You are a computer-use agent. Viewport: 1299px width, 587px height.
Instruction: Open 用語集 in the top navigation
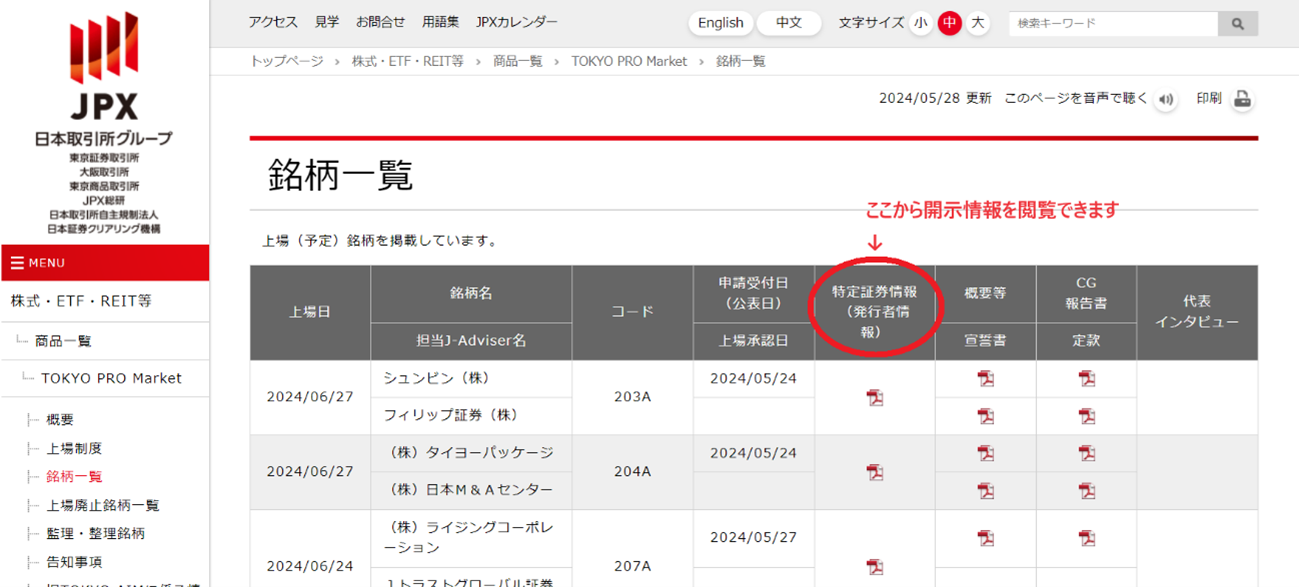tap(441, 22)
